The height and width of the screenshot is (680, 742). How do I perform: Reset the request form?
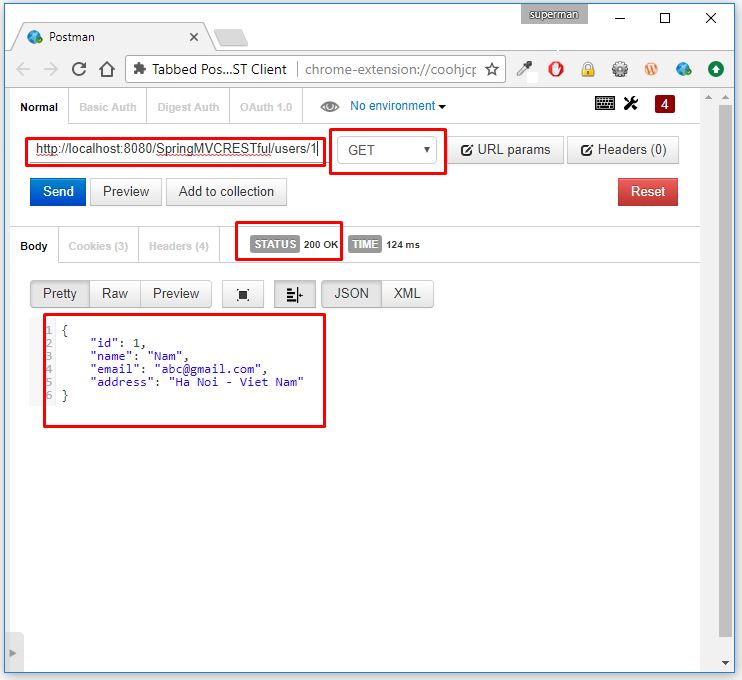(x=647, y=192)
